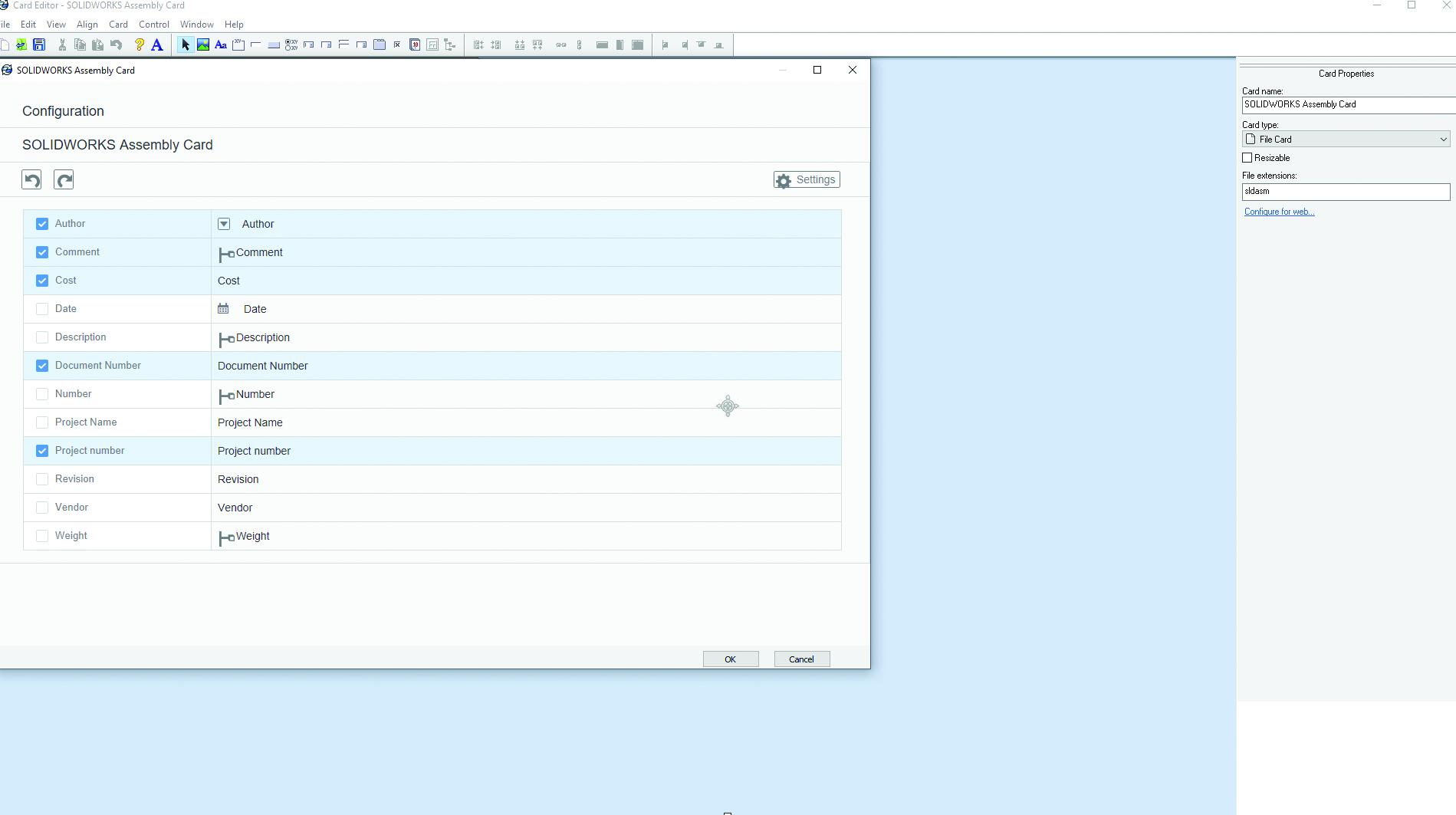1456x815 pixels.
Task: Click the blue letter A font icon
Action: [x=156, y=44]
